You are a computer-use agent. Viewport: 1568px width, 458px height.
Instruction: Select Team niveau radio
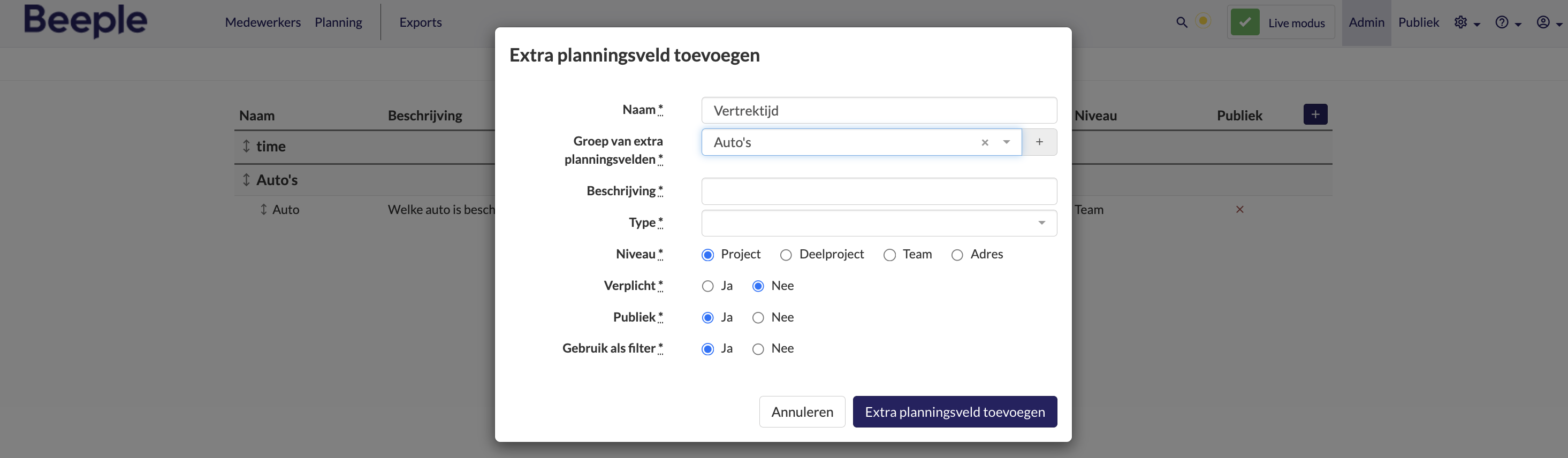click(889, 255)
